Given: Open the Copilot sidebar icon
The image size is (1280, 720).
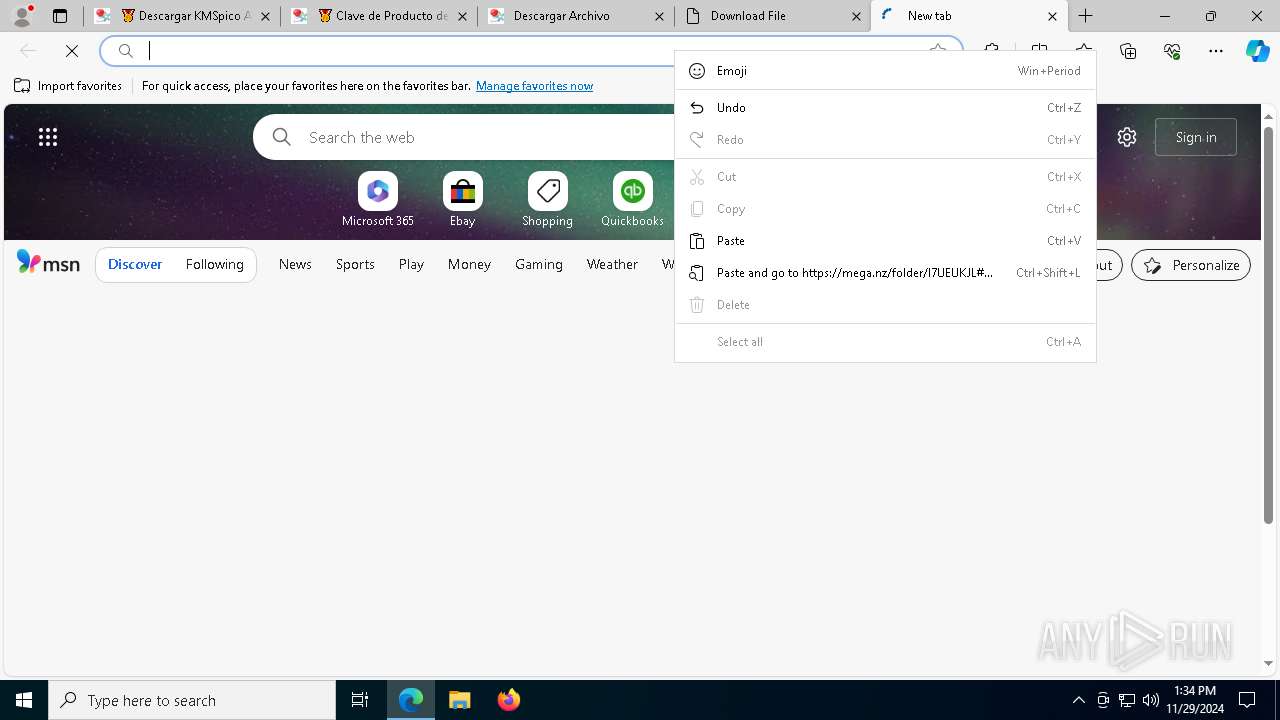Looking at the screenshot, I should [x=1258, y=51].
